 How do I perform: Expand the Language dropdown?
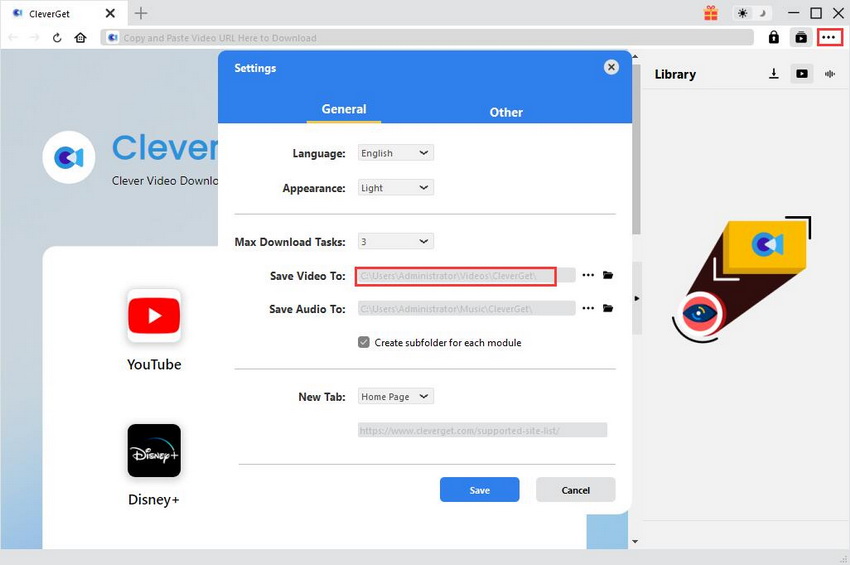395,153
